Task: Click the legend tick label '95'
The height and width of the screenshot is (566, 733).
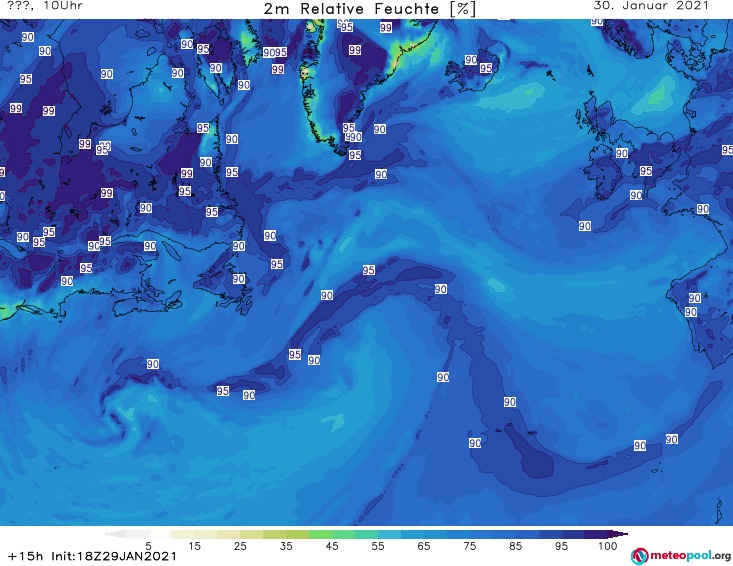Action: (x=561, y=546)
